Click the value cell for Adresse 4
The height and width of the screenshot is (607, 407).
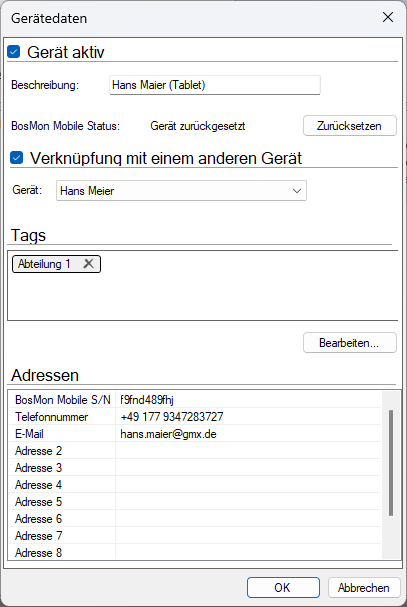pyautogui.click(x=248, y=485)
